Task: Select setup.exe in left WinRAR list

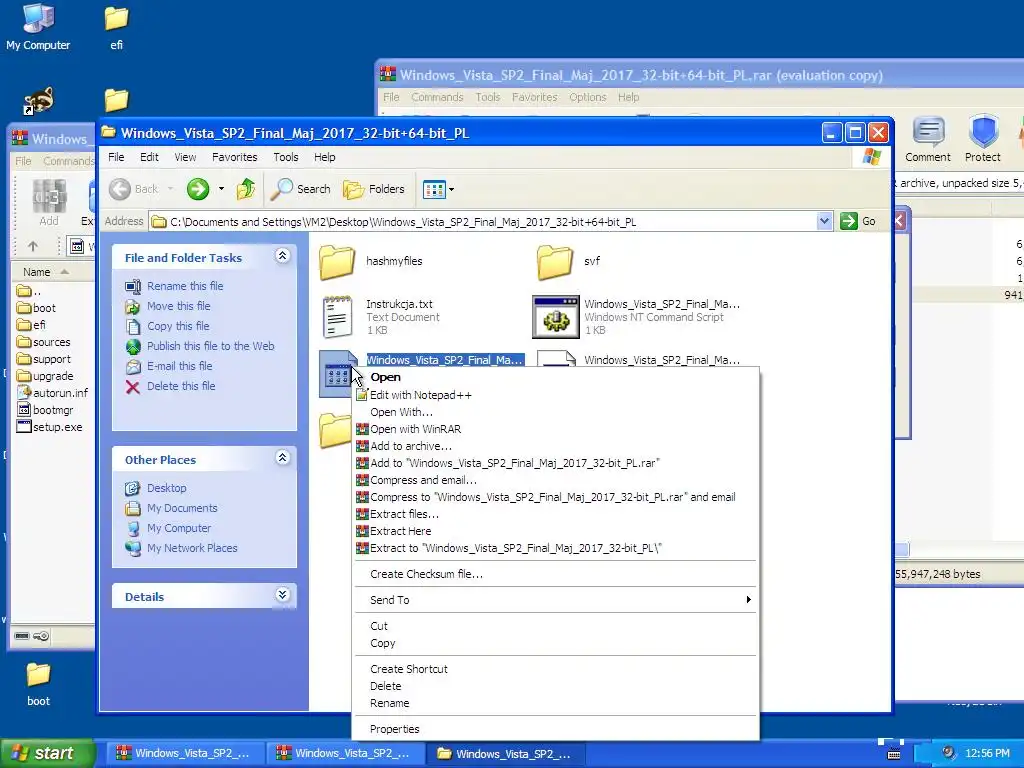Action: (50, 427)
